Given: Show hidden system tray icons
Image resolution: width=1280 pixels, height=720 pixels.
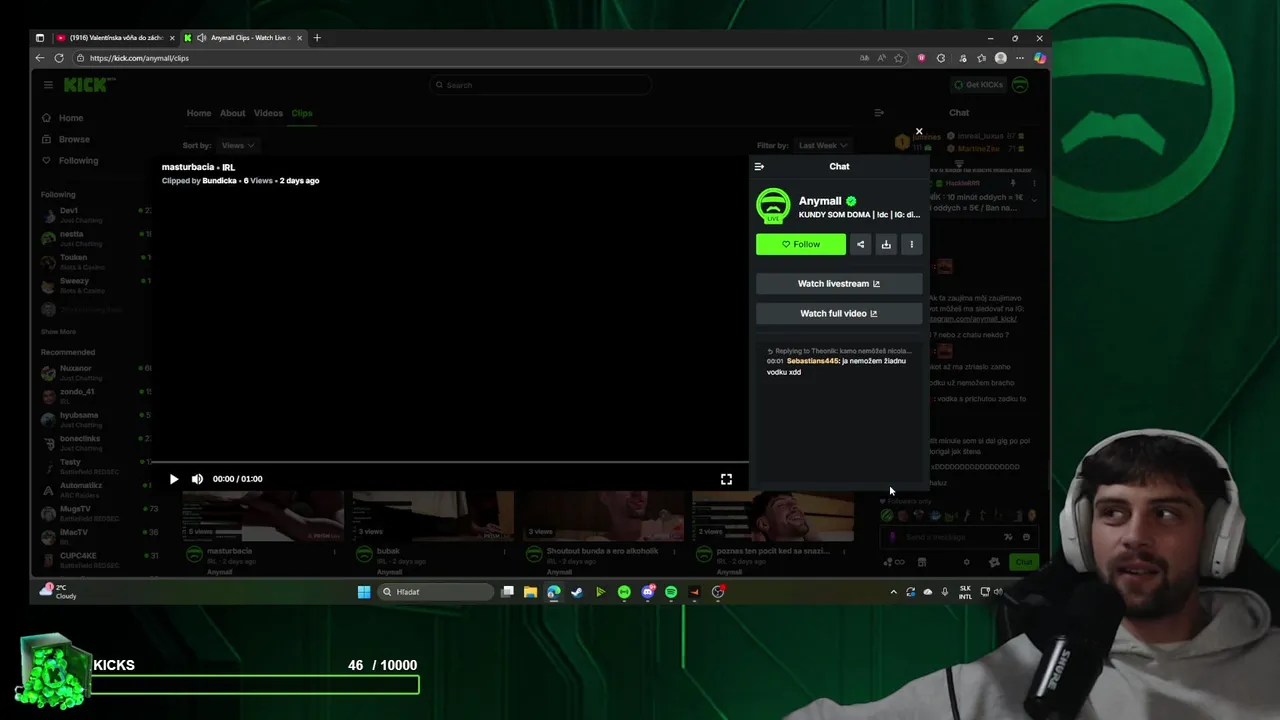Looking at the screenshot, I should pos(894,592).
